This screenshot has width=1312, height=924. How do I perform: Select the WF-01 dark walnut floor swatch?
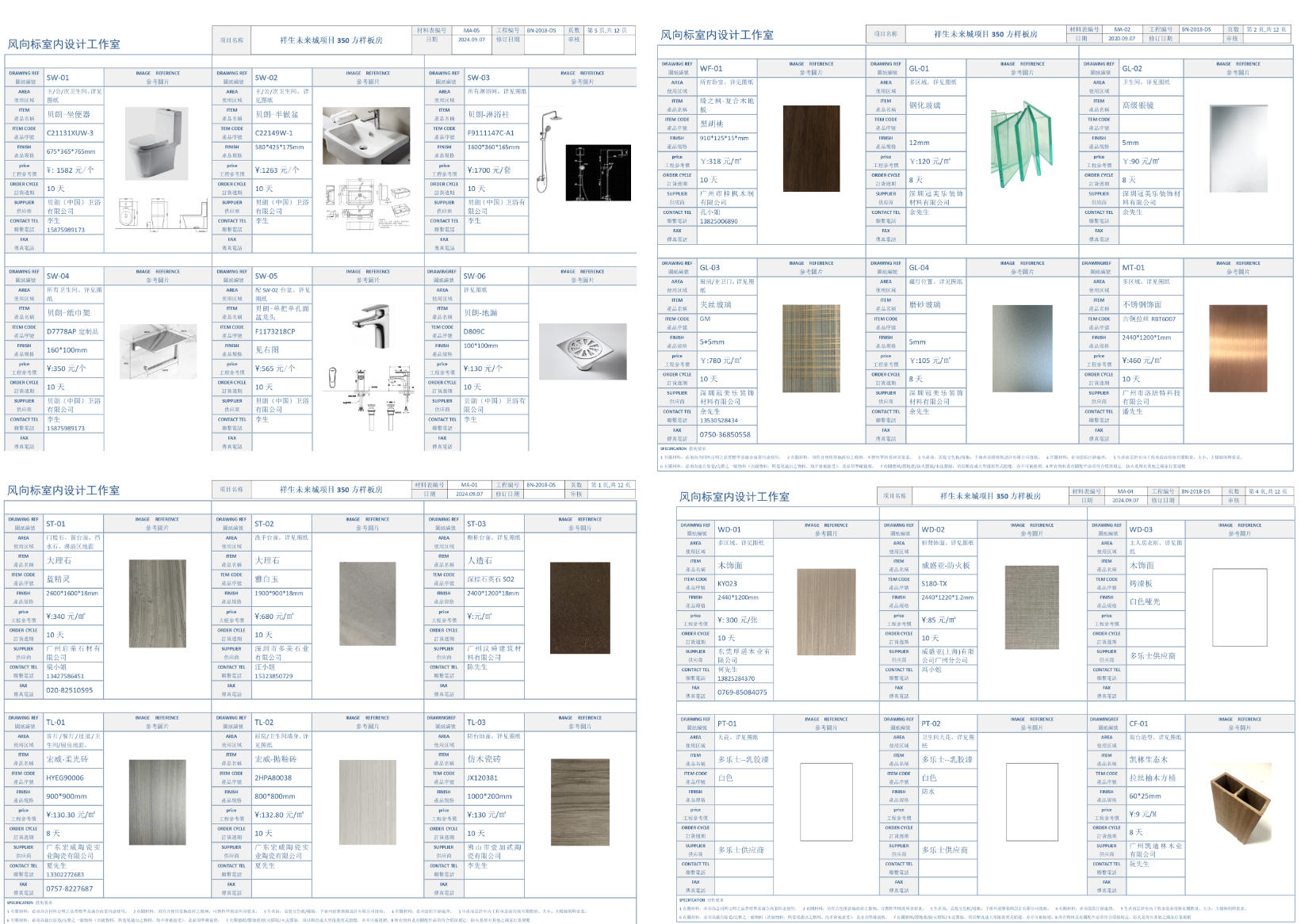point(810,148)
